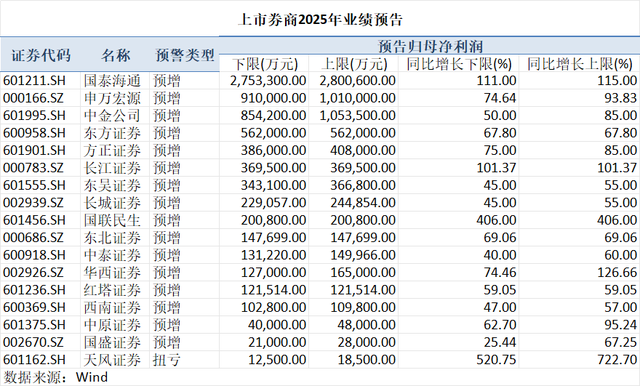Select the value 910,000.00

(273, 98)
